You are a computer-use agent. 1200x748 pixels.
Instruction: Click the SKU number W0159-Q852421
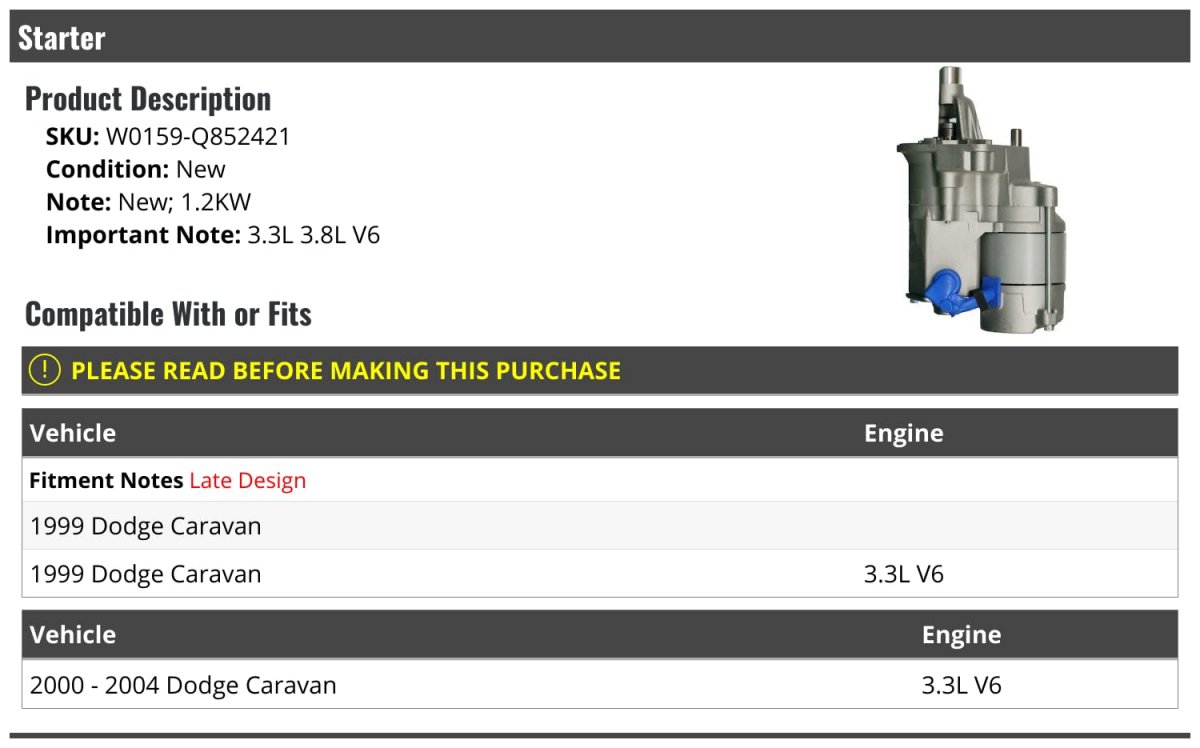[x=198, y=136]
